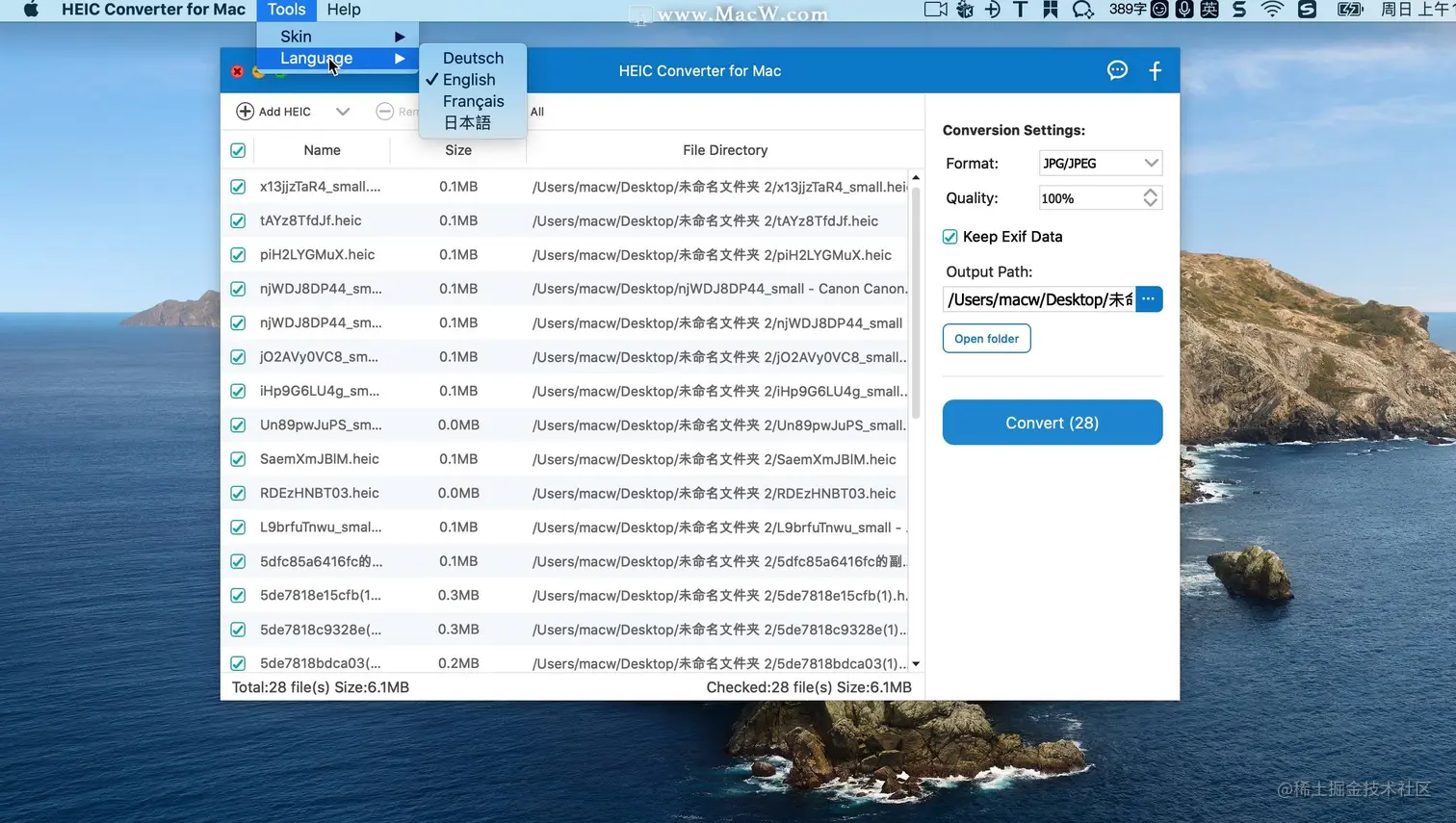Open the HEIC Converter for Mac app menu
The width and height of the screenshot is (1456, 823).
(153, 10)
